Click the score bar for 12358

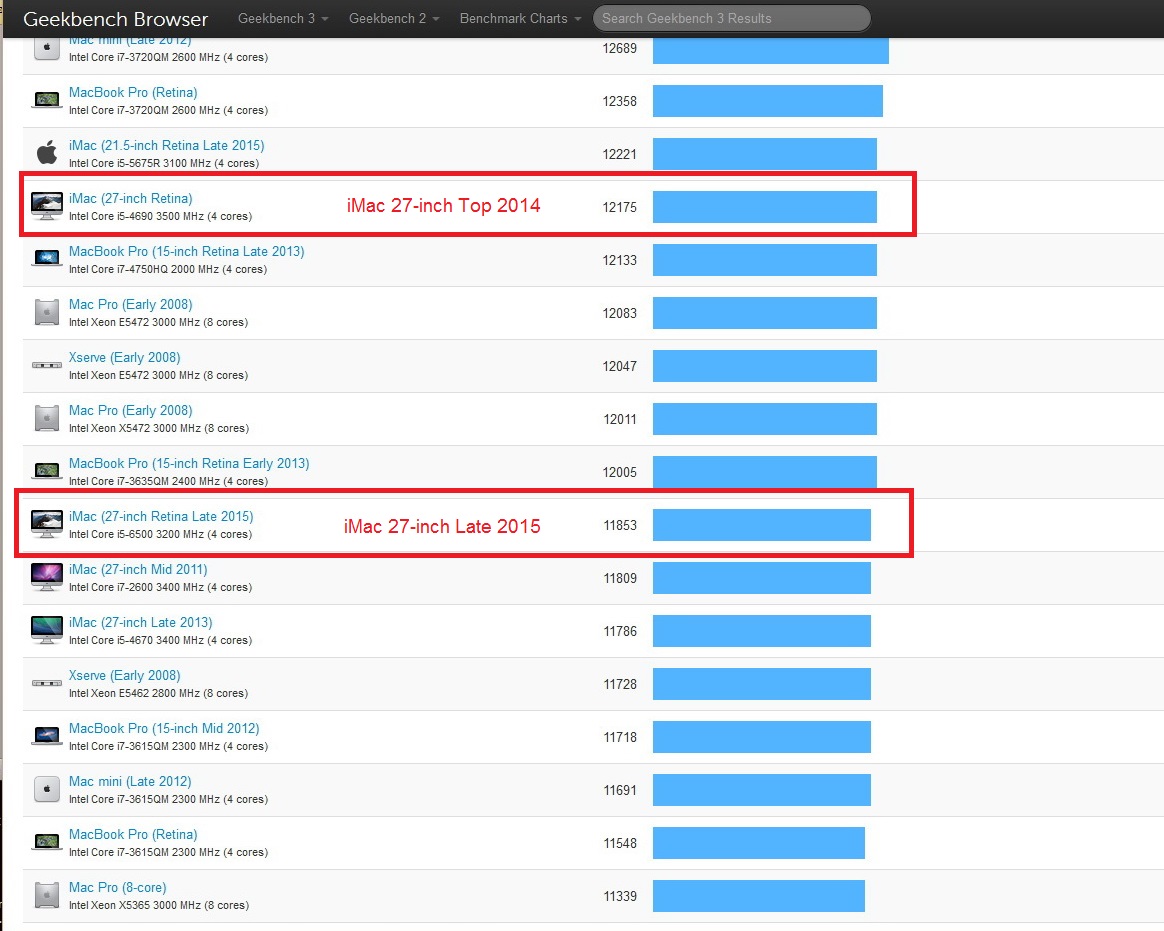coord(768,101)
